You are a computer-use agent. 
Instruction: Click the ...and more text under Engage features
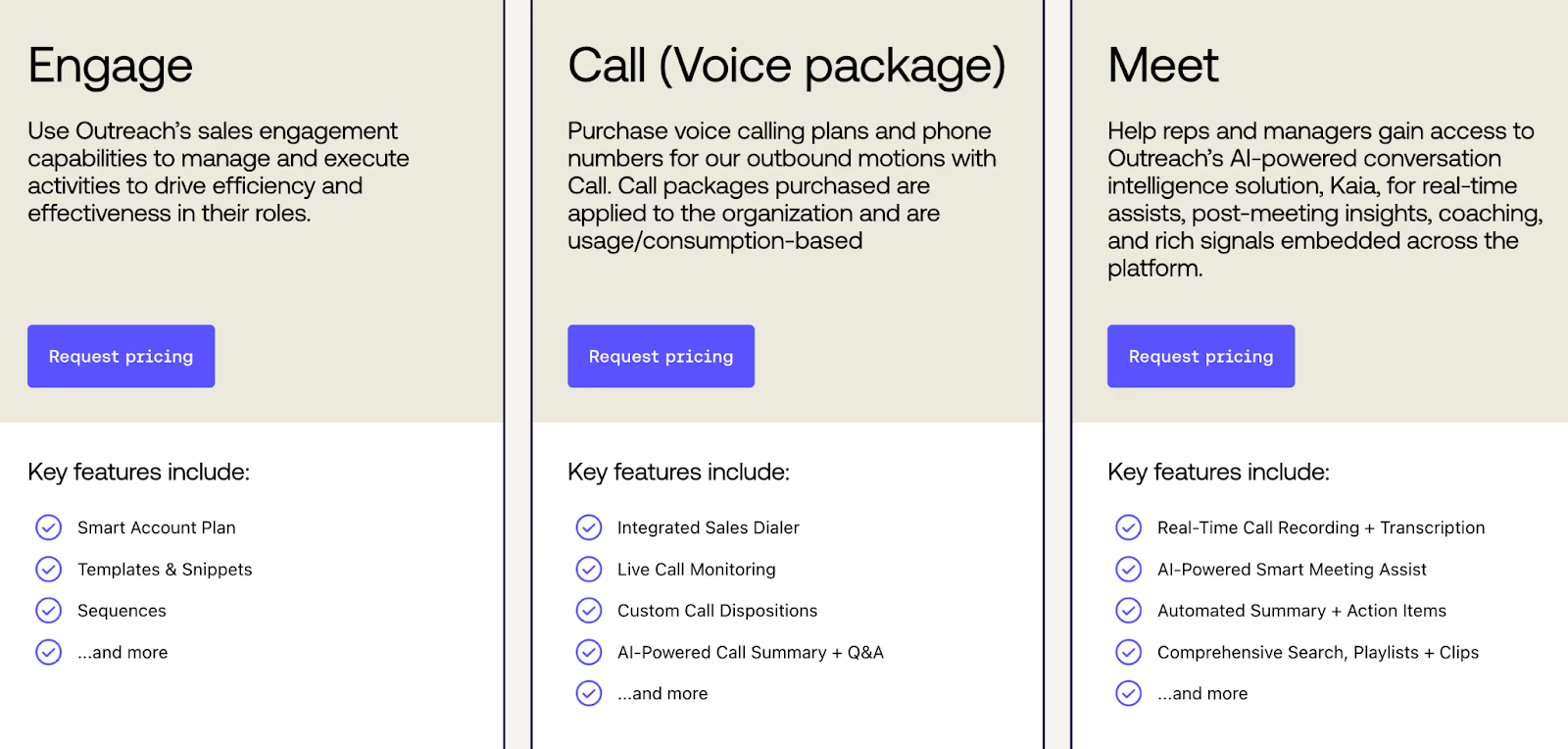[122, 653]
